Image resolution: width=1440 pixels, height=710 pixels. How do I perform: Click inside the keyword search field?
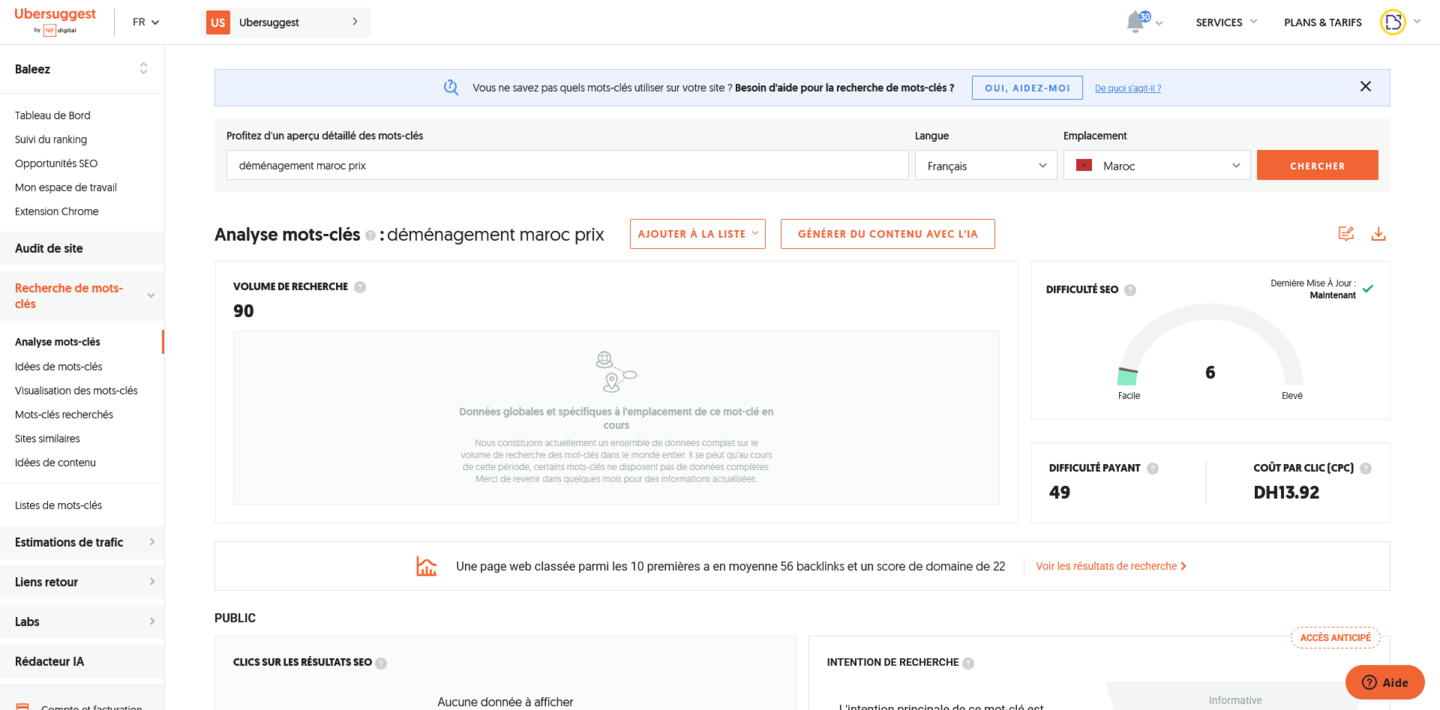click(560, 164)
